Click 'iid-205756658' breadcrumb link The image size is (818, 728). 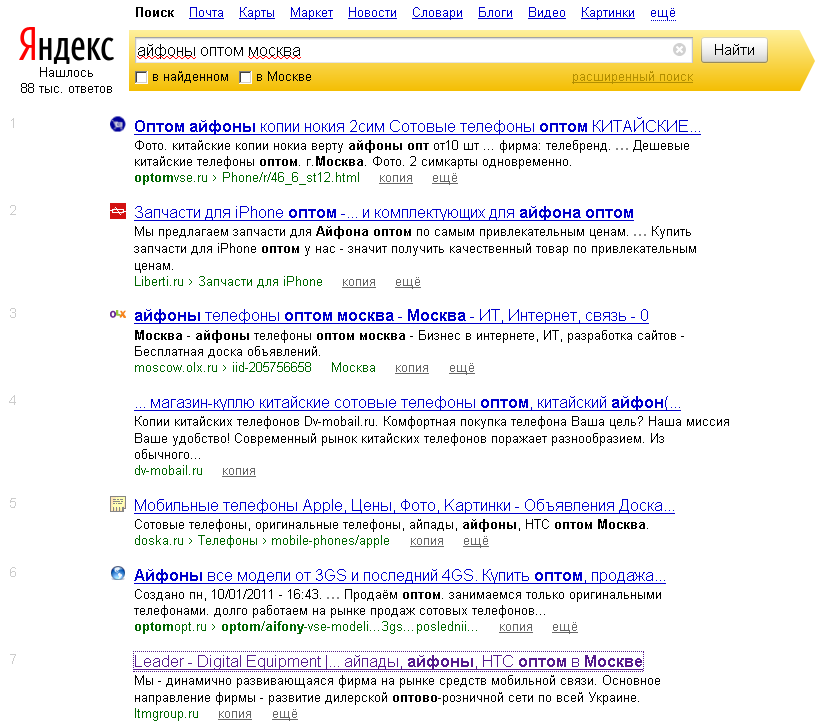coord(271,368)
